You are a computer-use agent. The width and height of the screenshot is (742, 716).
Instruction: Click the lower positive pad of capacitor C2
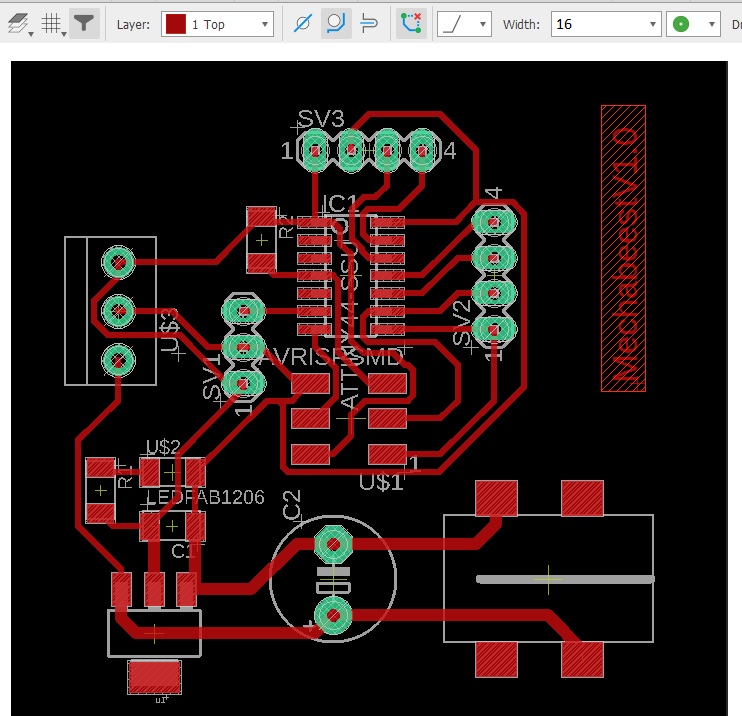point(333,615)
